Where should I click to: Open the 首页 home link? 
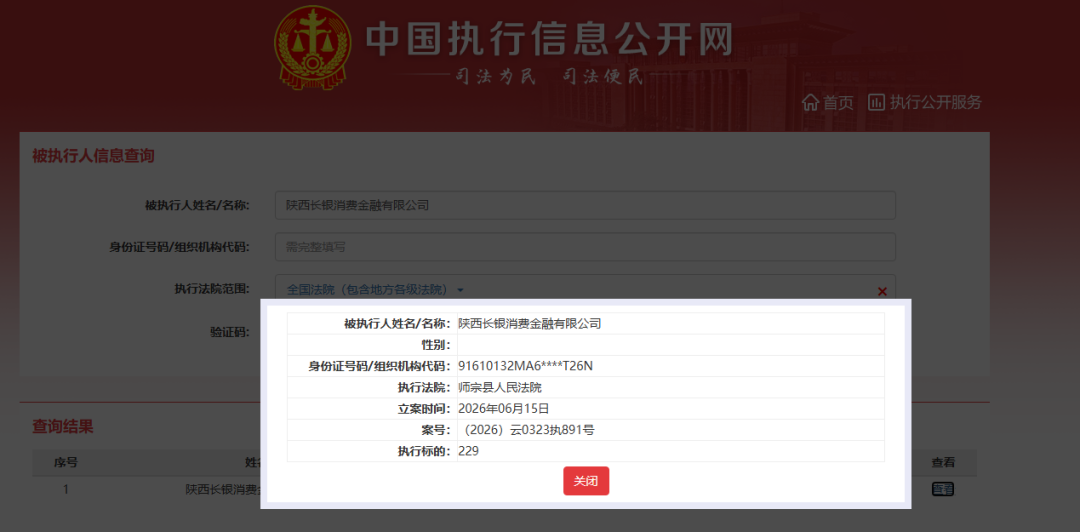838,103
